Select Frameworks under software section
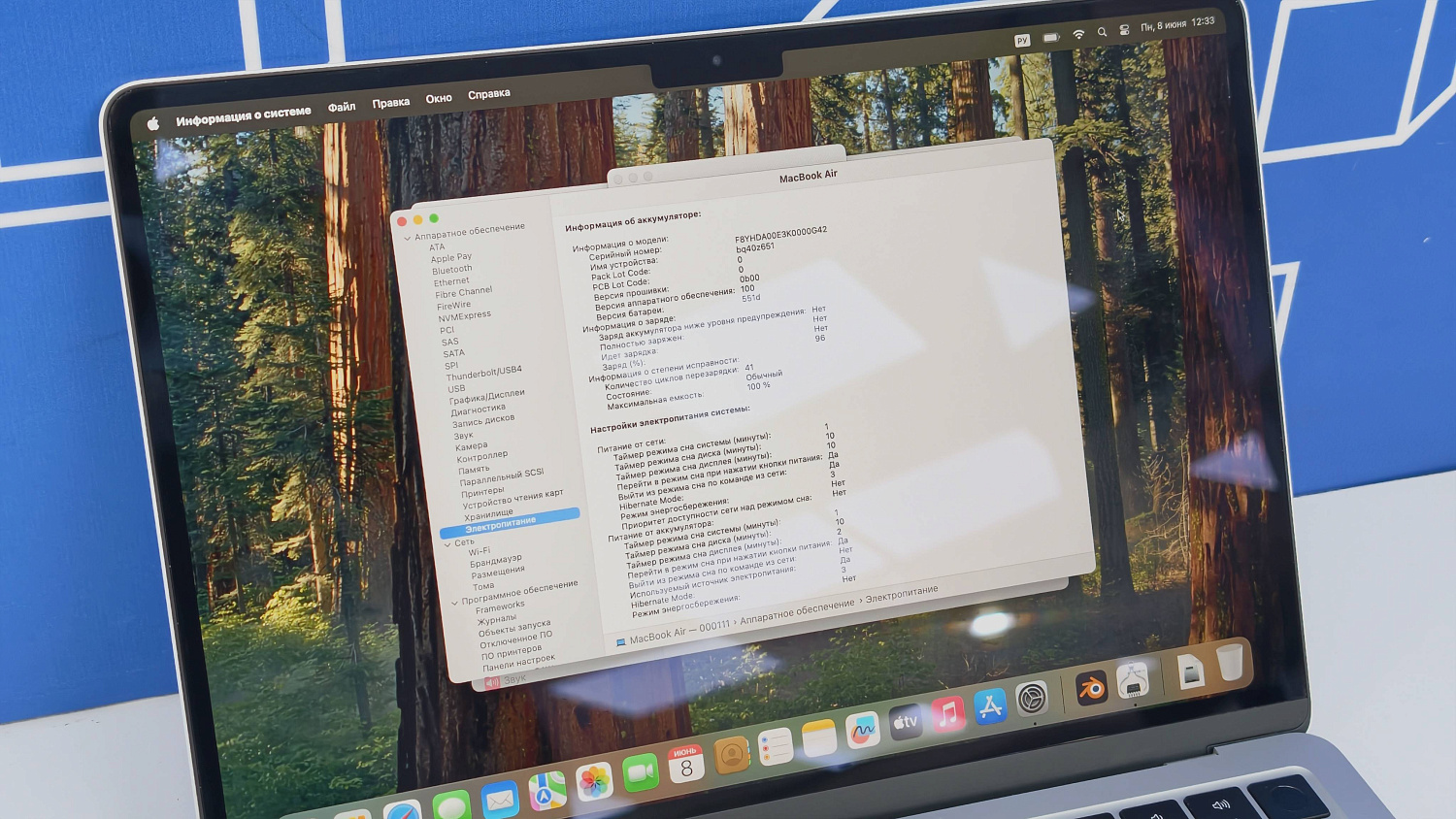1456x819 pixels. click(x=501, y=606)
